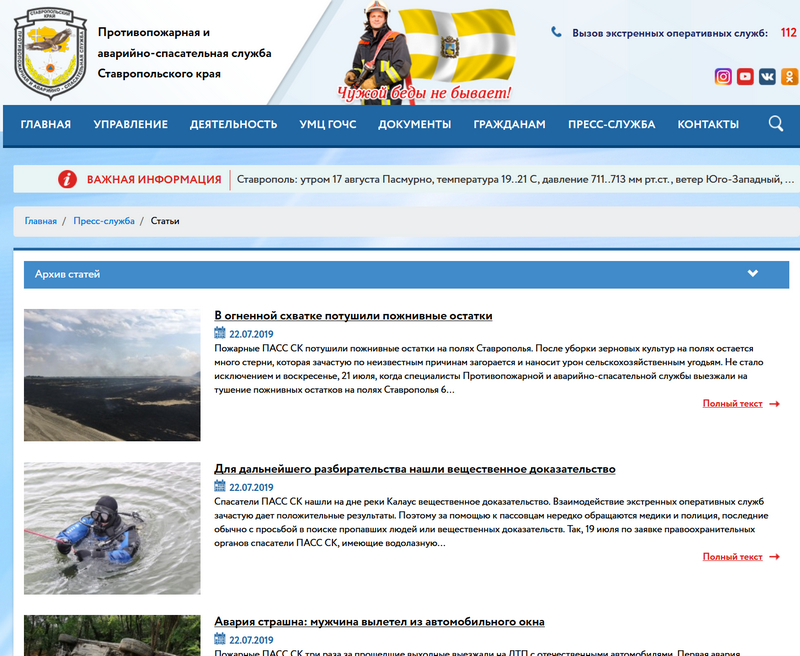Open article about пожнивные остатки headline
The height and width of the screenshot is (656, 800).
[x=353, y=316]
